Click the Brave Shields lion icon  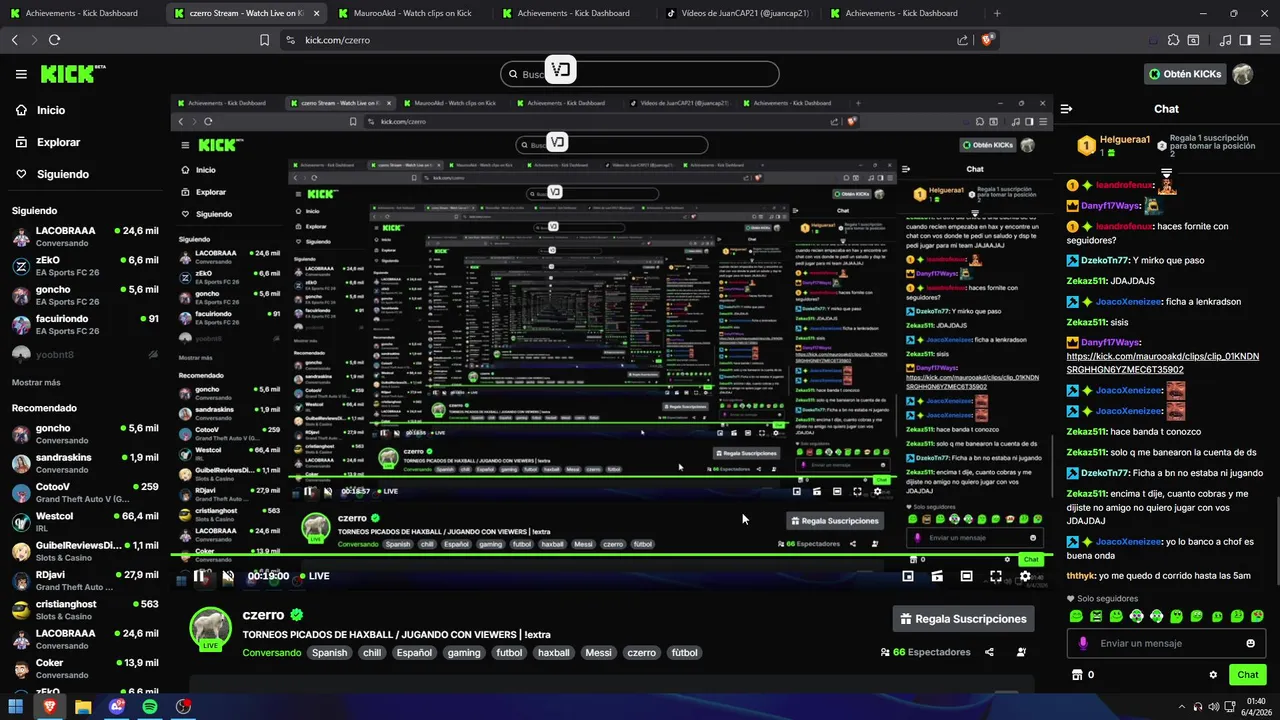click(988, 40)
